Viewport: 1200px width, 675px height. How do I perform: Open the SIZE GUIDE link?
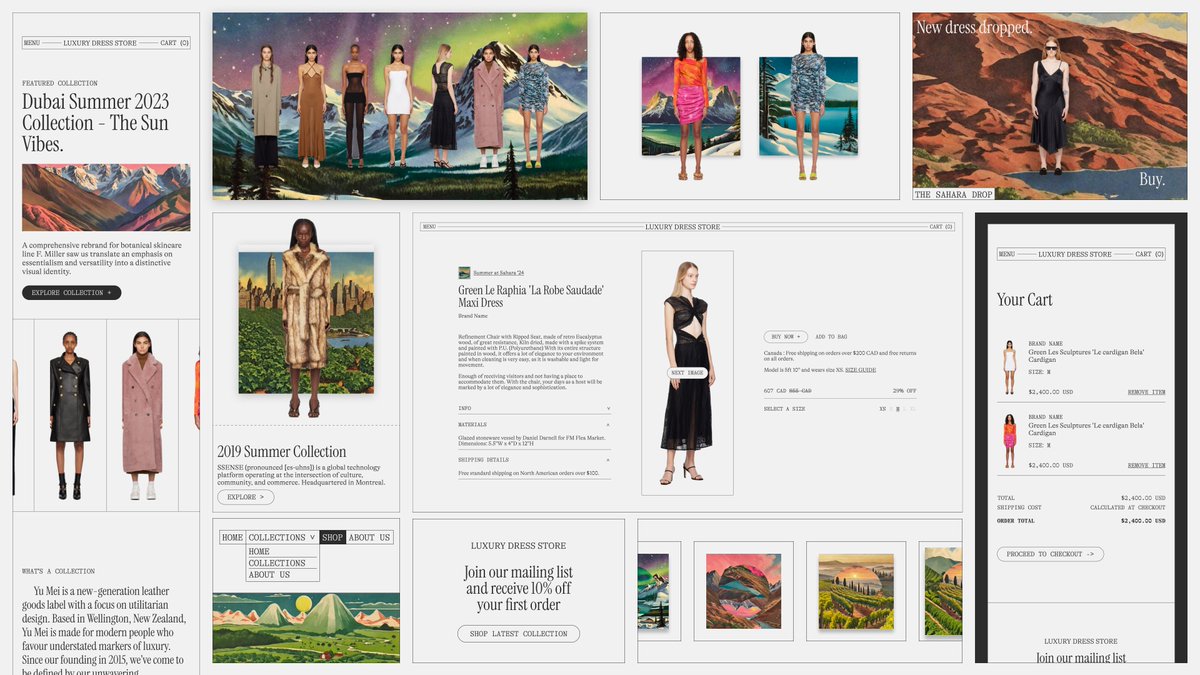coord(860,370)
